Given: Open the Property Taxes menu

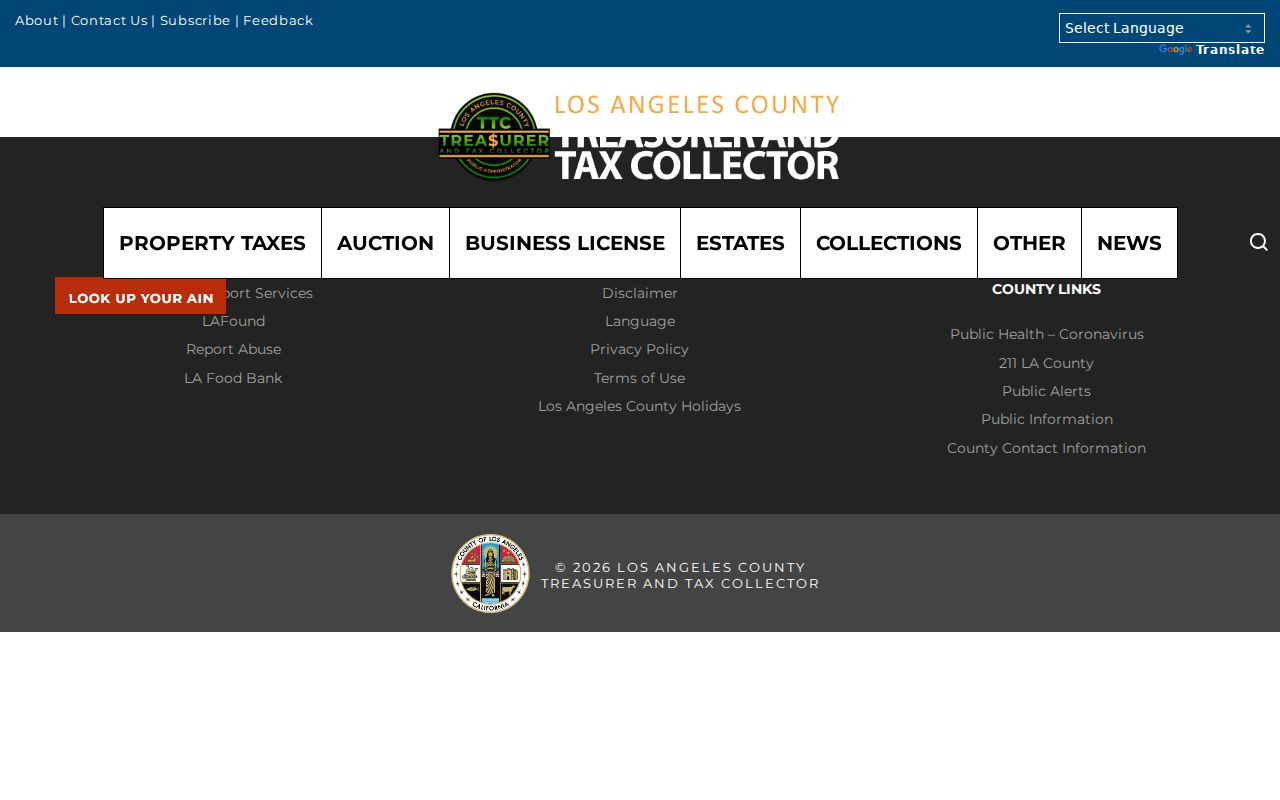Looking at the screenshot, I should pos(212,243).
